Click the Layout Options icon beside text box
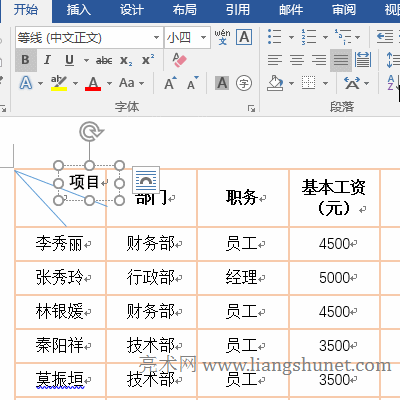Screen dimensions: 400x400 146,180
